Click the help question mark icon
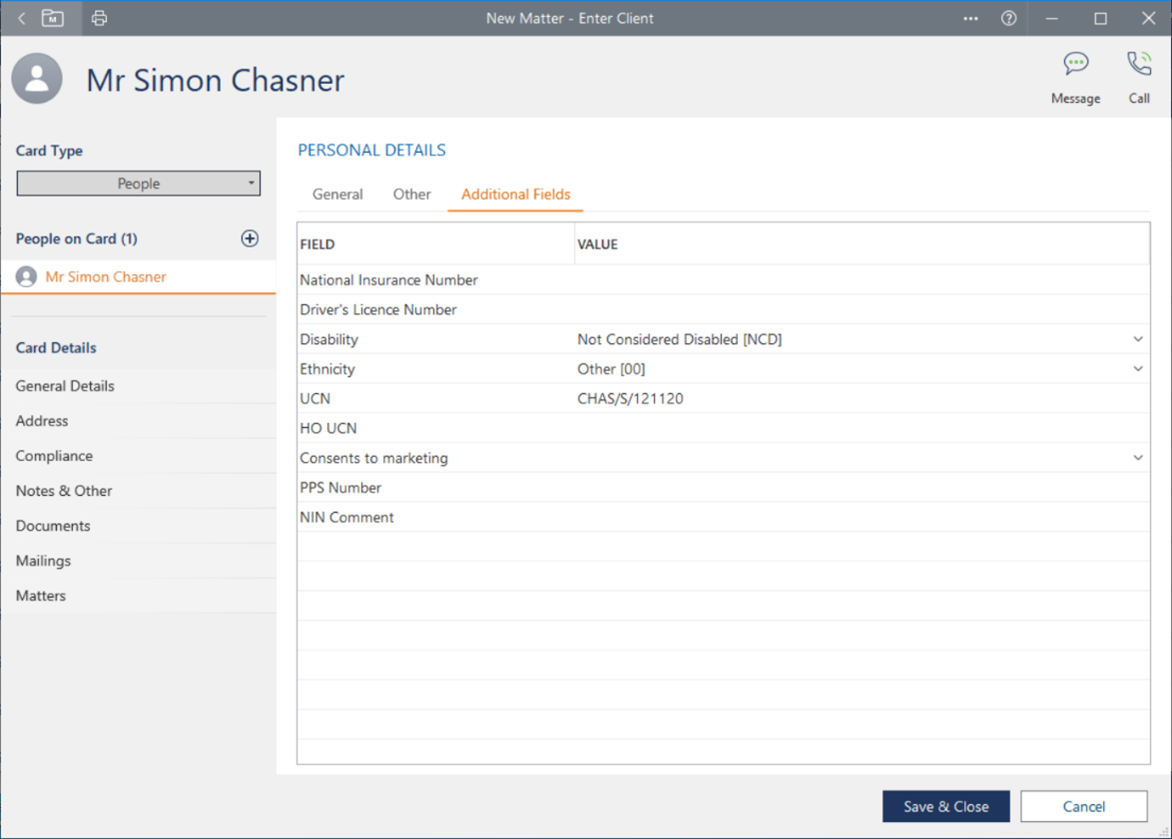Viewport: 1172px width, 839px height. (x=1008, y=18)
